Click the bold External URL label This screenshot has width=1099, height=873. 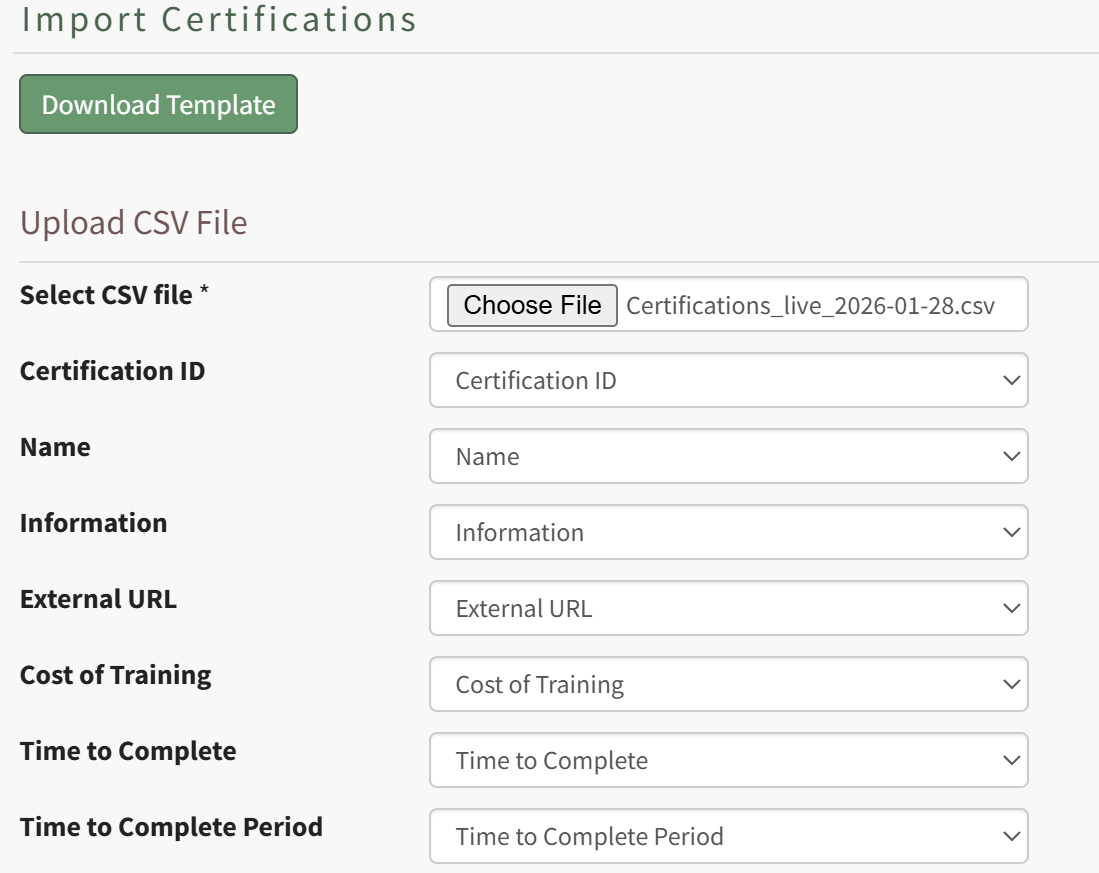(x=98, y=599)
